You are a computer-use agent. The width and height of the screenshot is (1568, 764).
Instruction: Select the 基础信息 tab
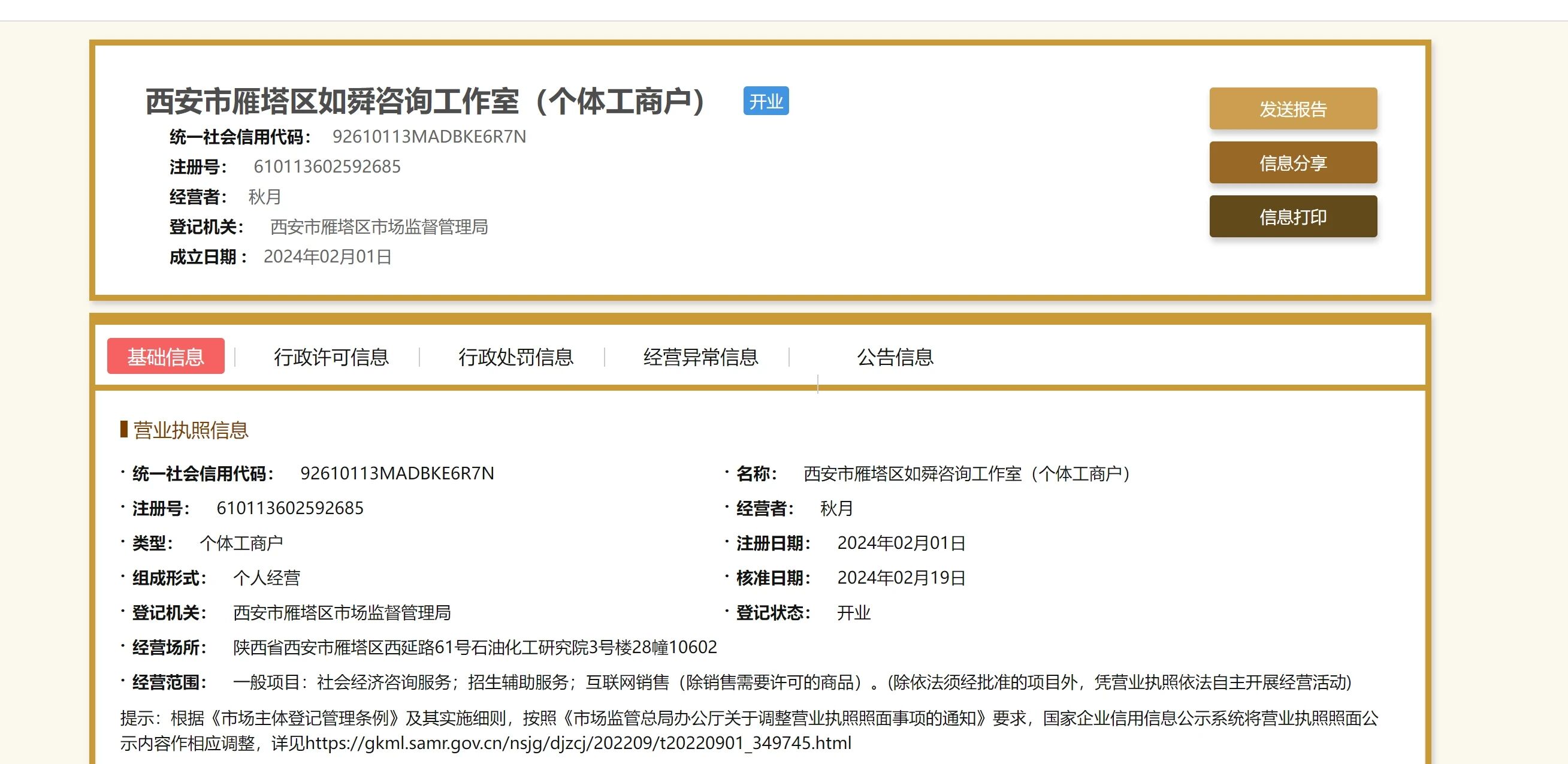point(165,356)
